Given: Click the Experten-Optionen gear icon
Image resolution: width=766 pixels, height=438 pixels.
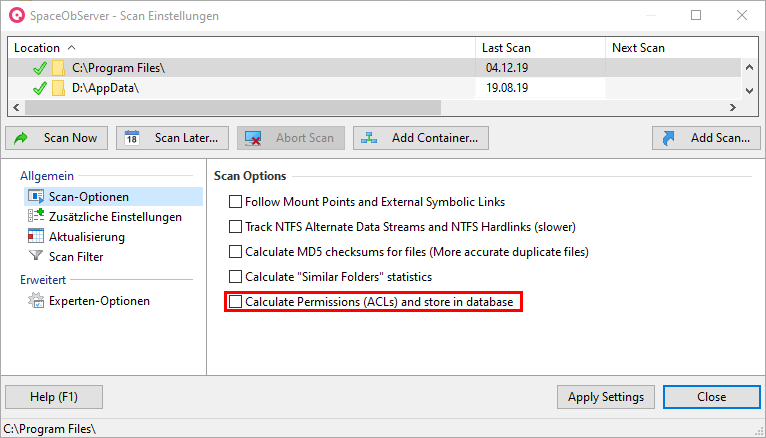Looking at the screenshot, I should 36,300.
